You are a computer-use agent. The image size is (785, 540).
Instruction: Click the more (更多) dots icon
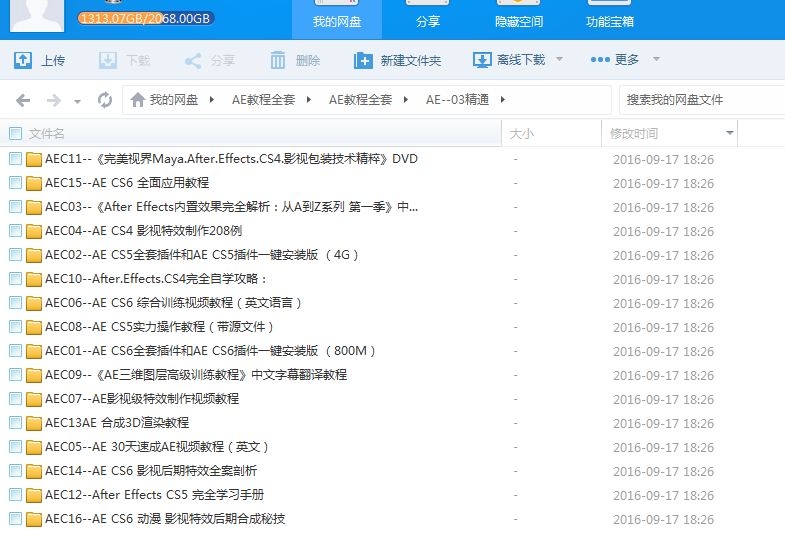pyautogui.click(x=600, y=60)
